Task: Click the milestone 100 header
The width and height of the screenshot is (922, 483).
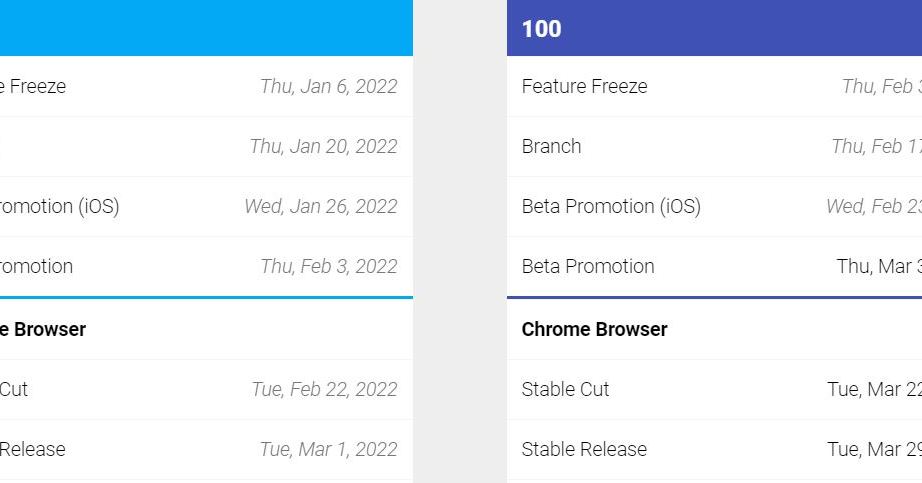Action: point(541,29)
